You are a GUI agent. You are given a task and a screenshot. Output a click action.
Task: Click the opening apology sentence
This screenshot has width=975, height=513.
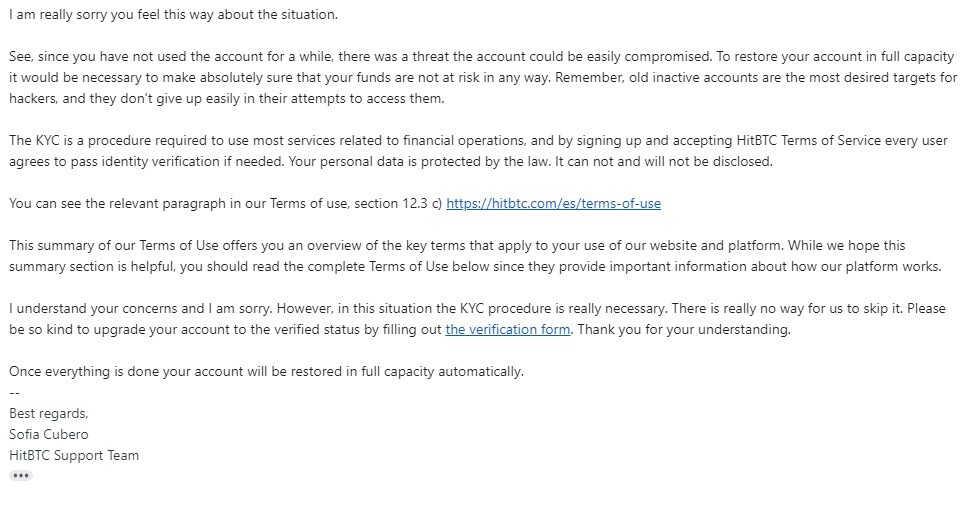click(x=173, y=14)
